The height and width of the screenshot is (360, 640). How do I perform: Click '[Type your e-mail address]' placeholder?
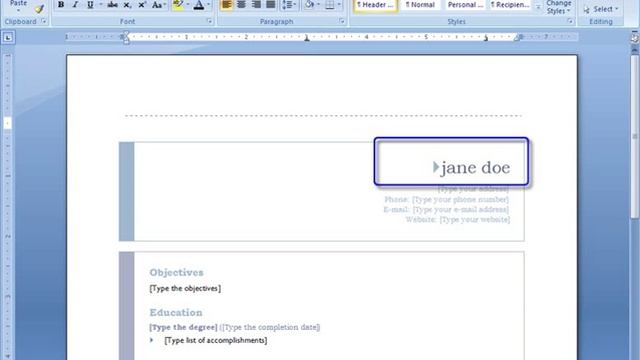[461, 209]
